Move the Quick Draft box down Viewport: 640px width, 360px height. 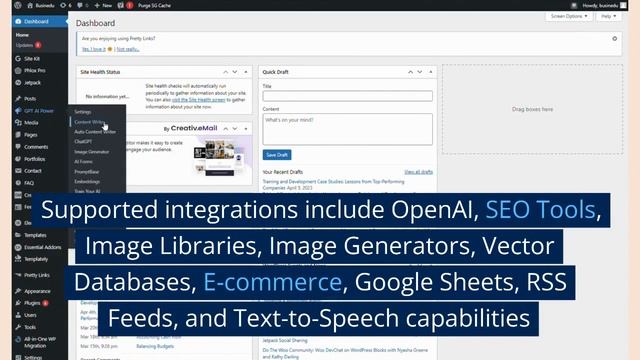click(x=420, y=72)
